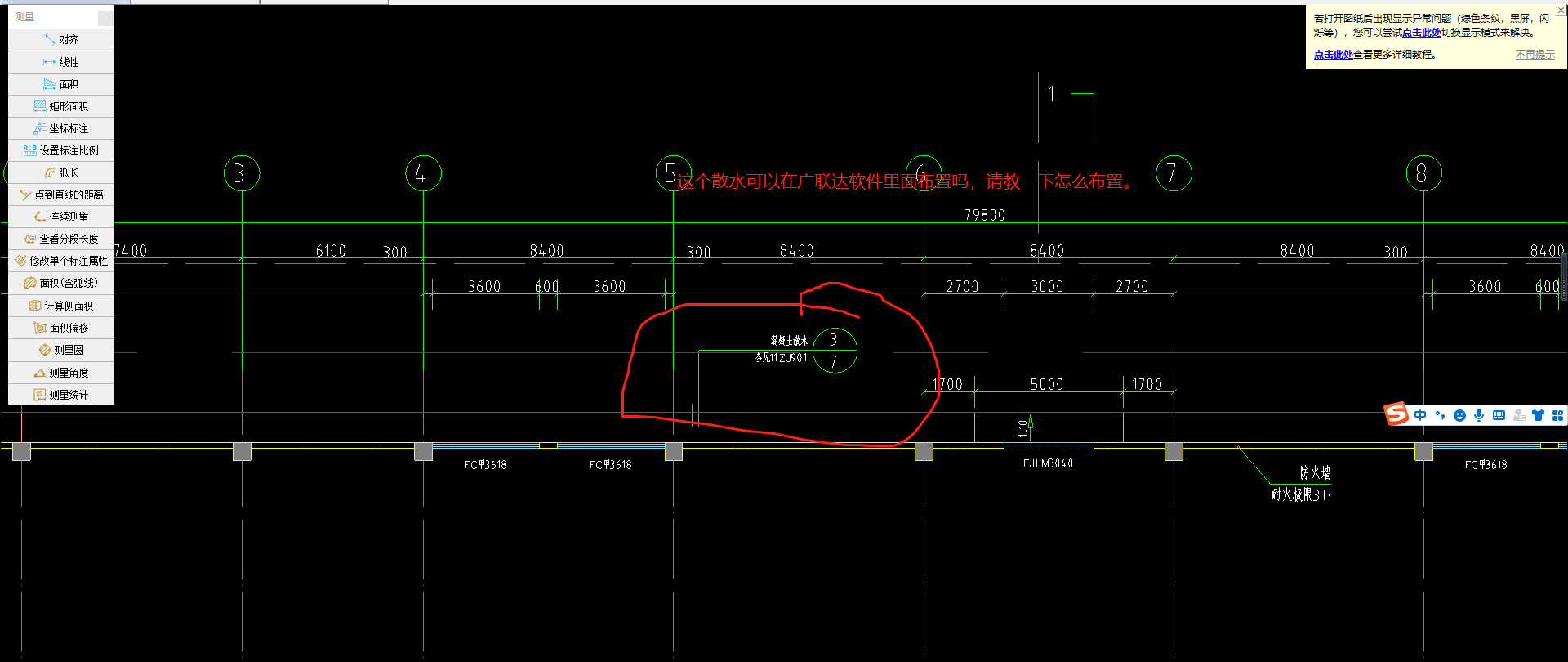
Task: Click the 参见11ZJ901 reference text
Action: (781, 357)
